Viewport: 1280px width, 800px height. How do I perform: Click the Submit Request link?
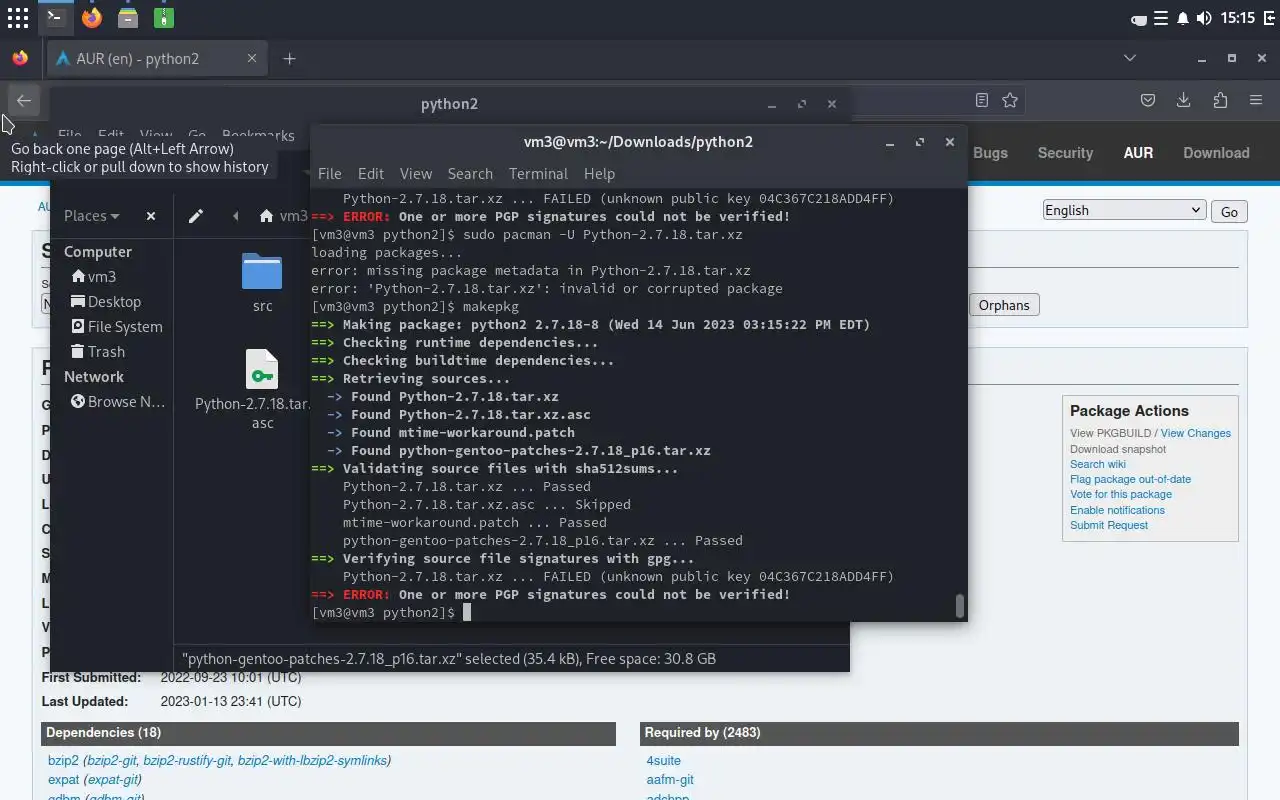(x=1109, y=525)
